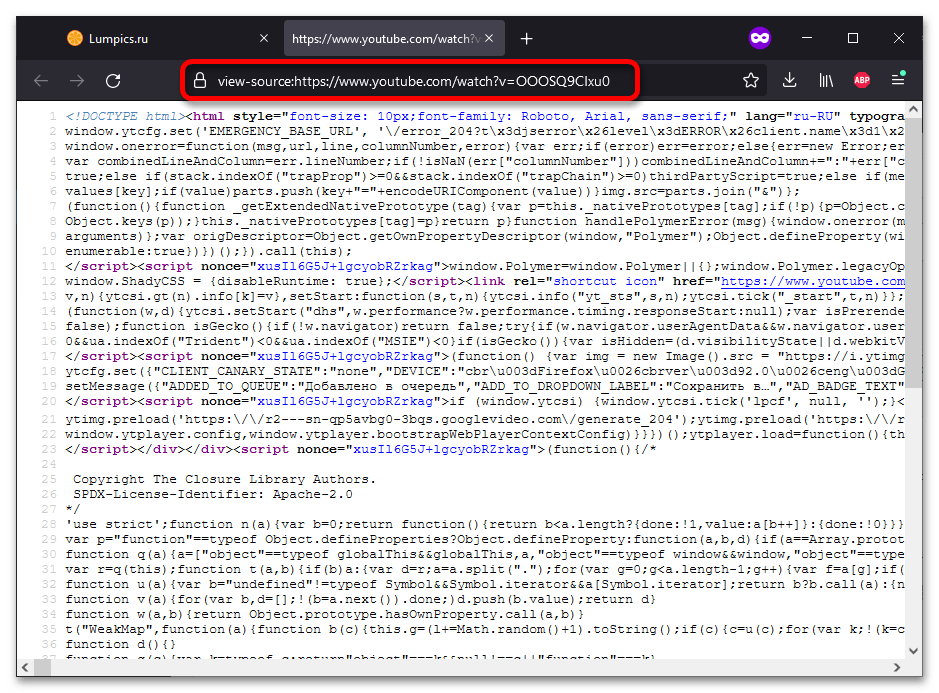Screen dimensions: 939x693
Task: Go back with the back arrow
Action: pyautogui.click(x=41, y=80)
